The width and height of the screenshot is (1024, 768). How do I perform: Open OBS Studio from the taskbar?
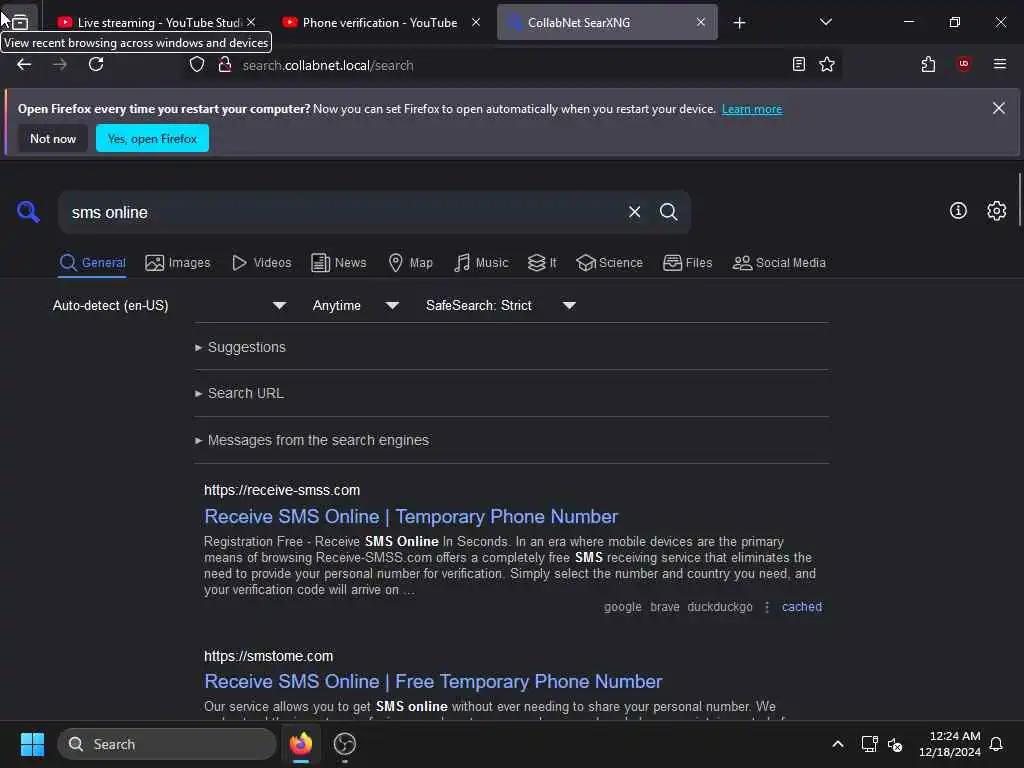pos(344,744)
